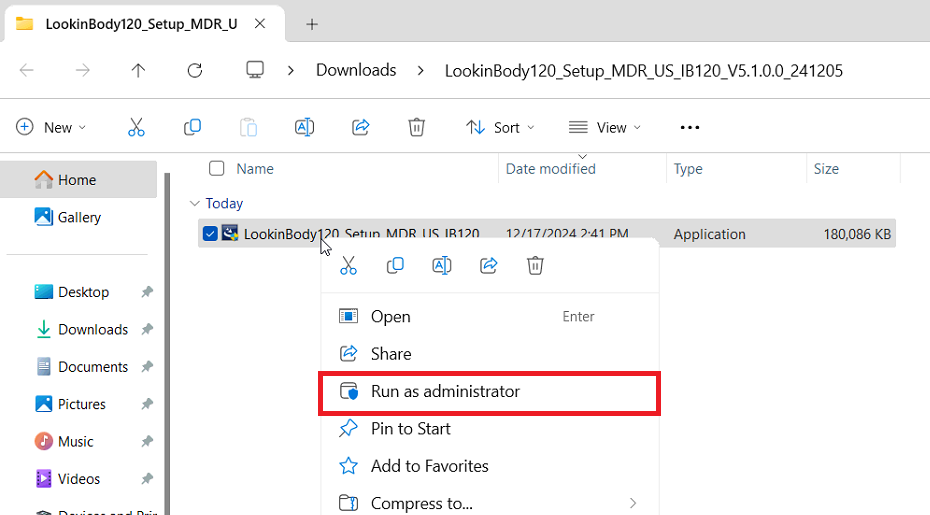
Task: Click LookinBody120_Setup folder name in address bar
Action: 644,71
